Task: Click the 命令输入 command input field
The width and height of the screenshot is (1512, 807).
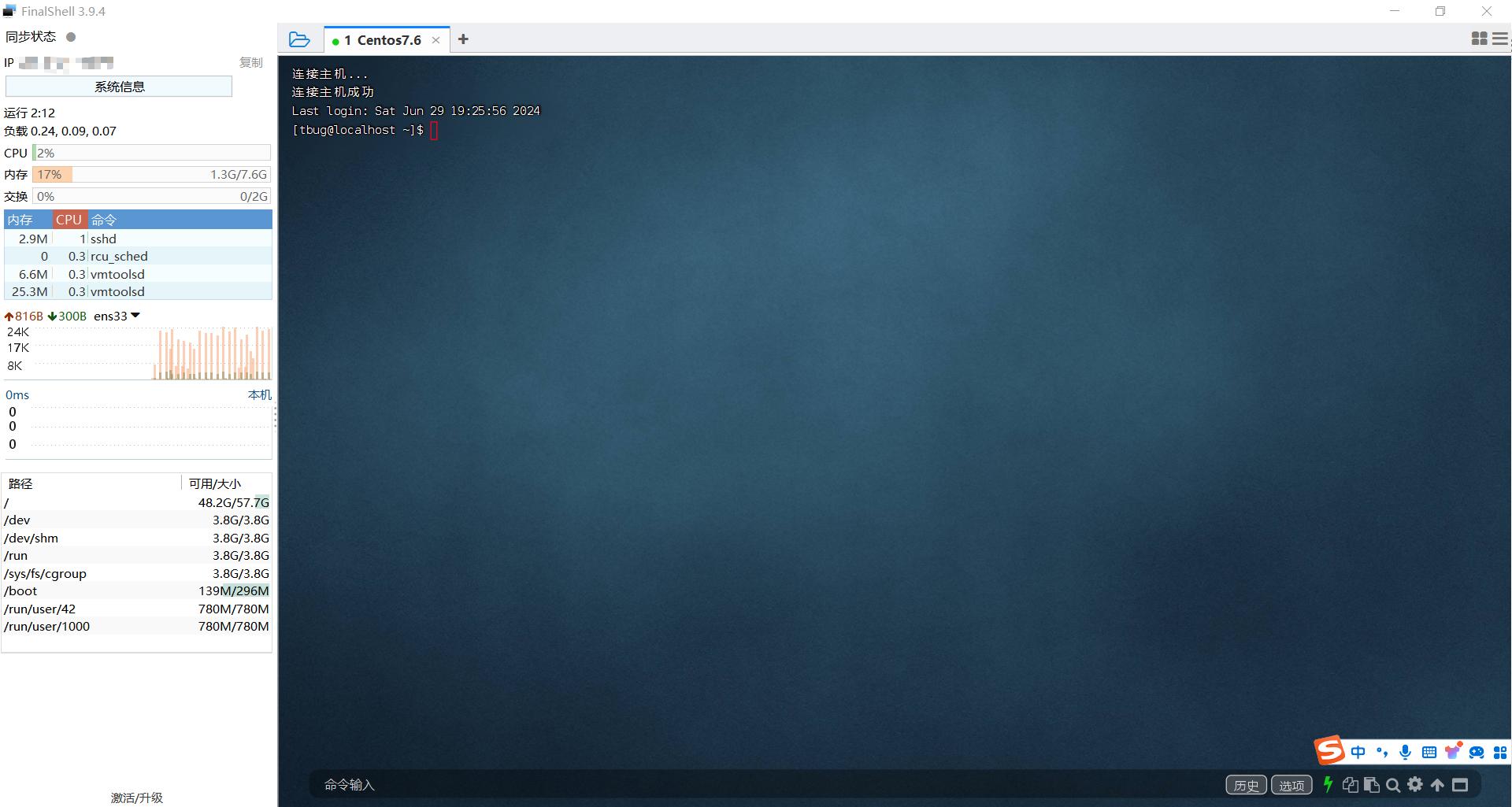Action: pyautogui.click(x=709, y=785)
